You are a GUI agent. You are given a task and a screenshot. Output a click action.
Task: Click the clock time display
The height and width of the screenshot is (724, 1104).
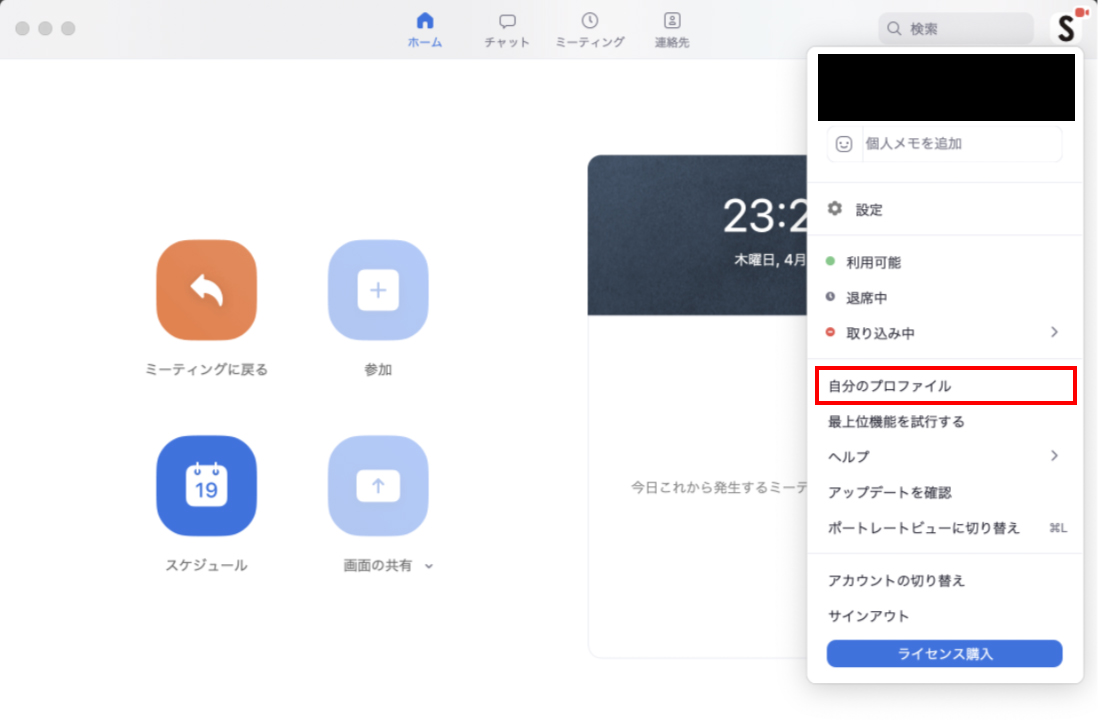point(765,216)
